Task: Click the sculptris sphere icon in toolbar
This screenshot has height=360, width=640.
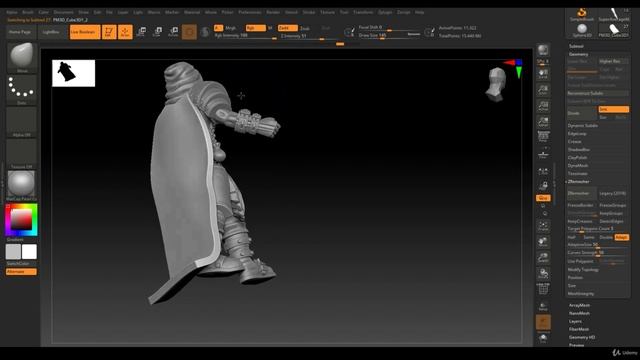Action: [205, 32]
